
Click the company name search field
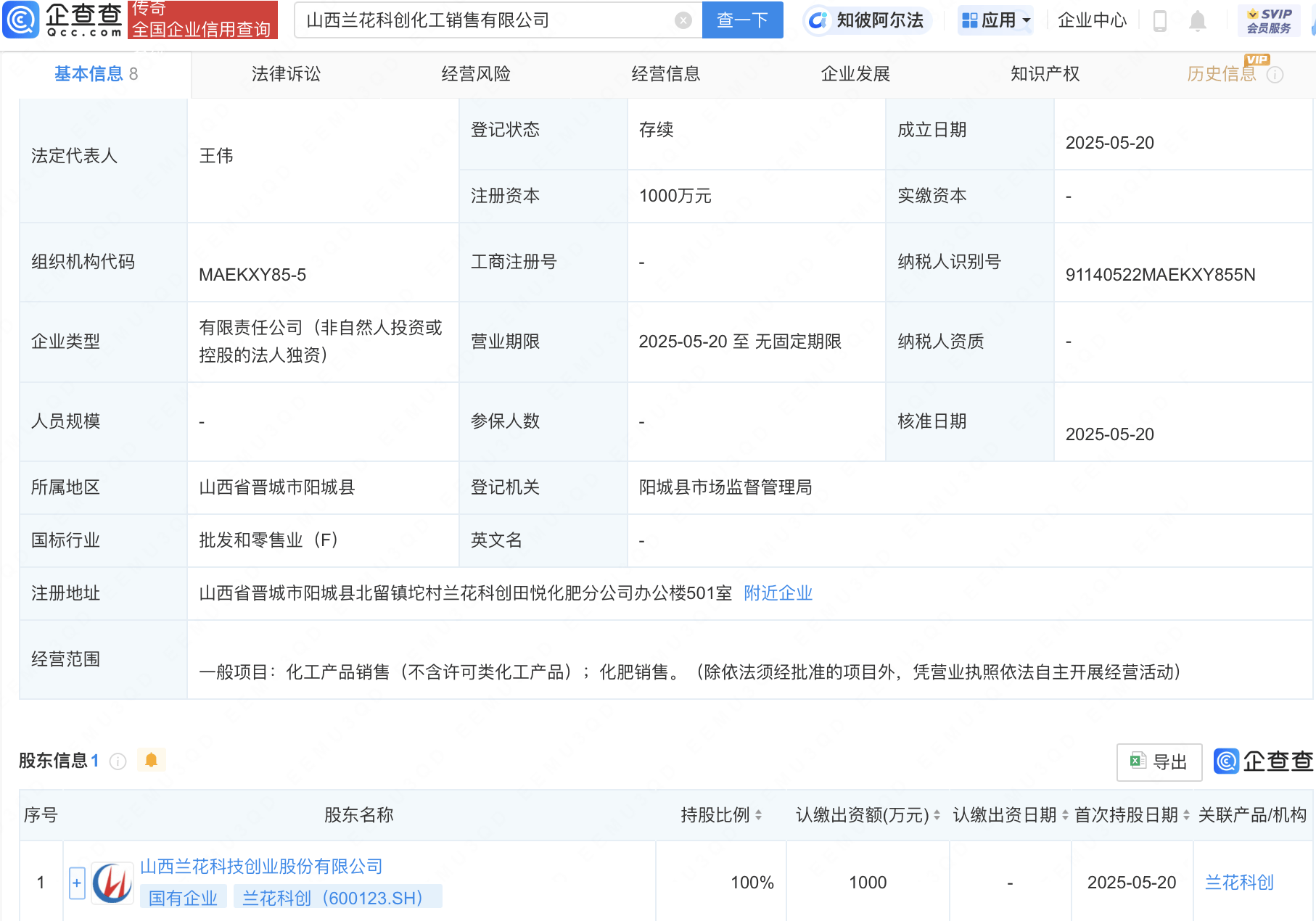pos(486,20)
